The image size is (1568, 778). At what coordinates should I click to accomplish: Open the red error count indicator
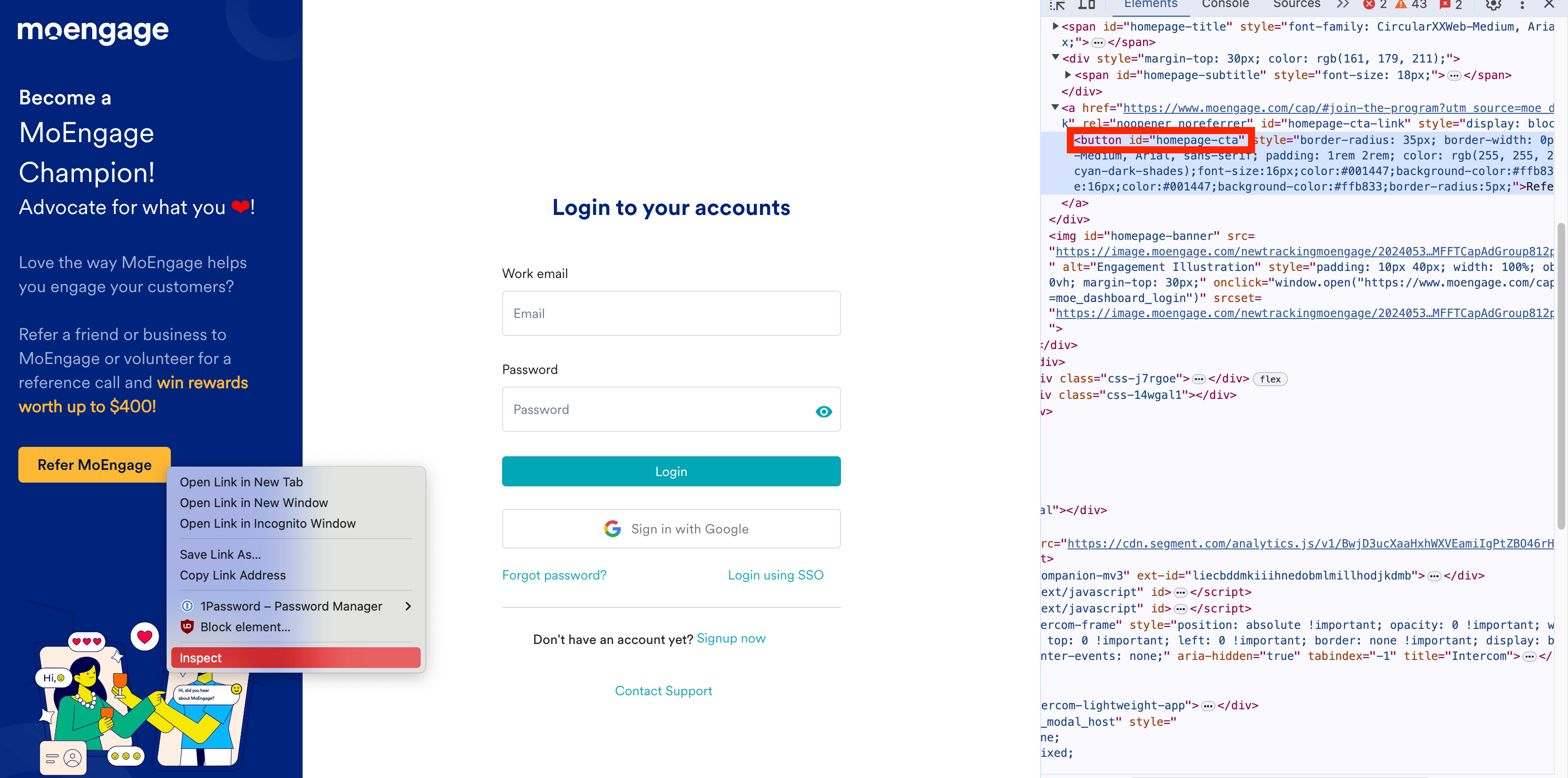click(1375, 5)
